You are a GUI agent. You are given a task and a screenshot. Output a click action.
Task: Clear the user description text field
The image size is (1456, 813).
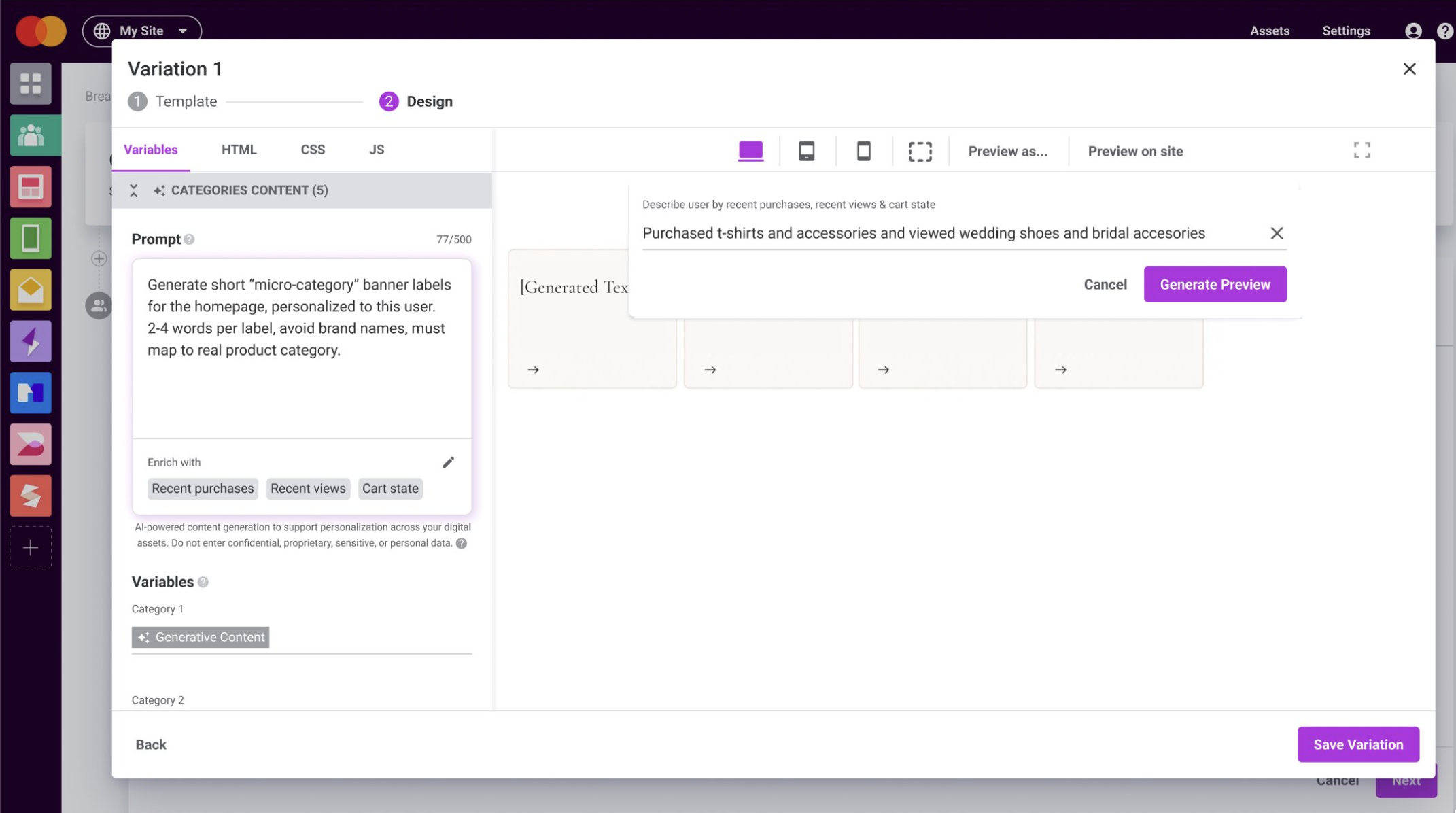[x=1277, y=233]
